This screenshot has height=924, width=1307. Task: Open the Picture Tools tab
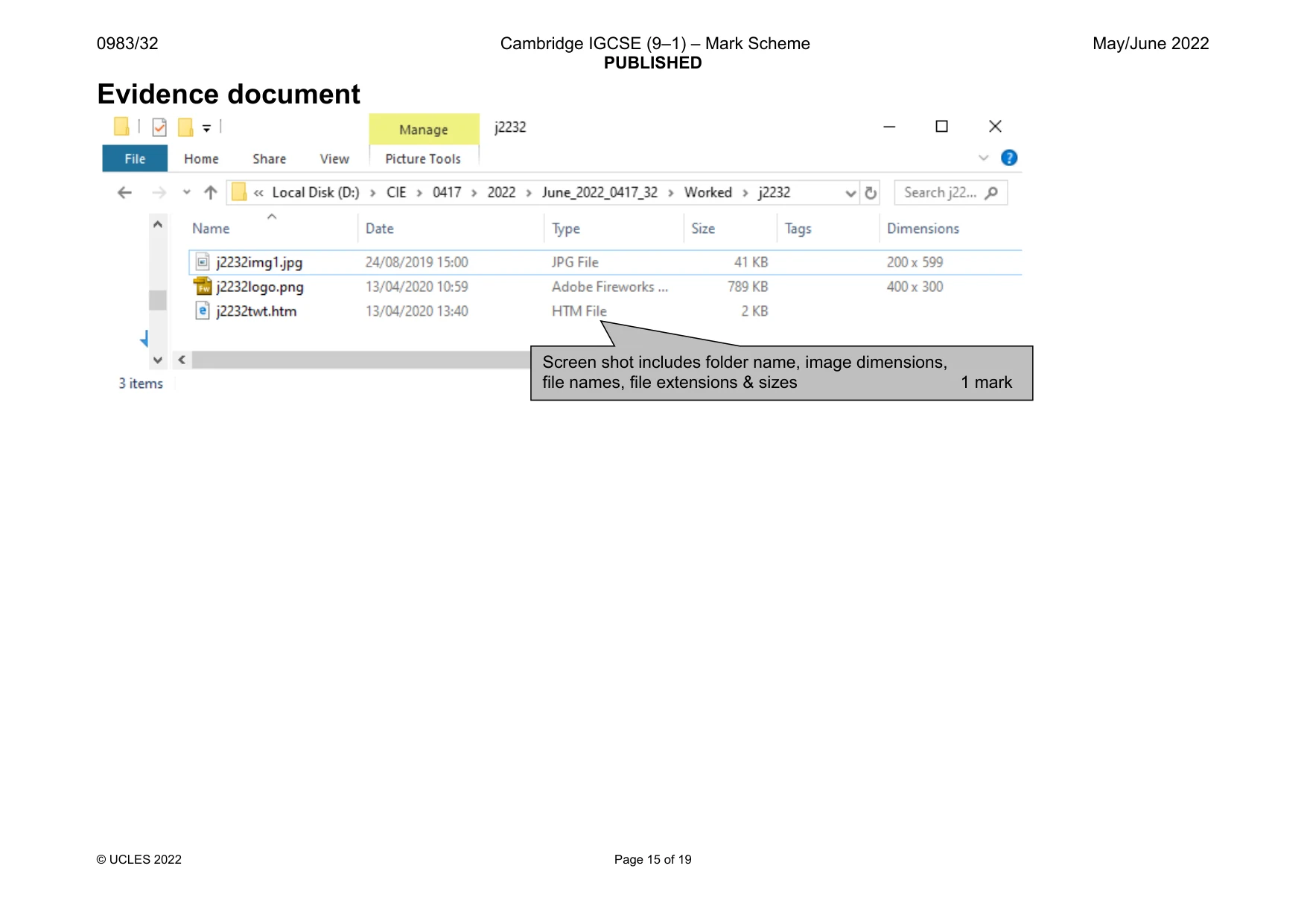point(423,159)
